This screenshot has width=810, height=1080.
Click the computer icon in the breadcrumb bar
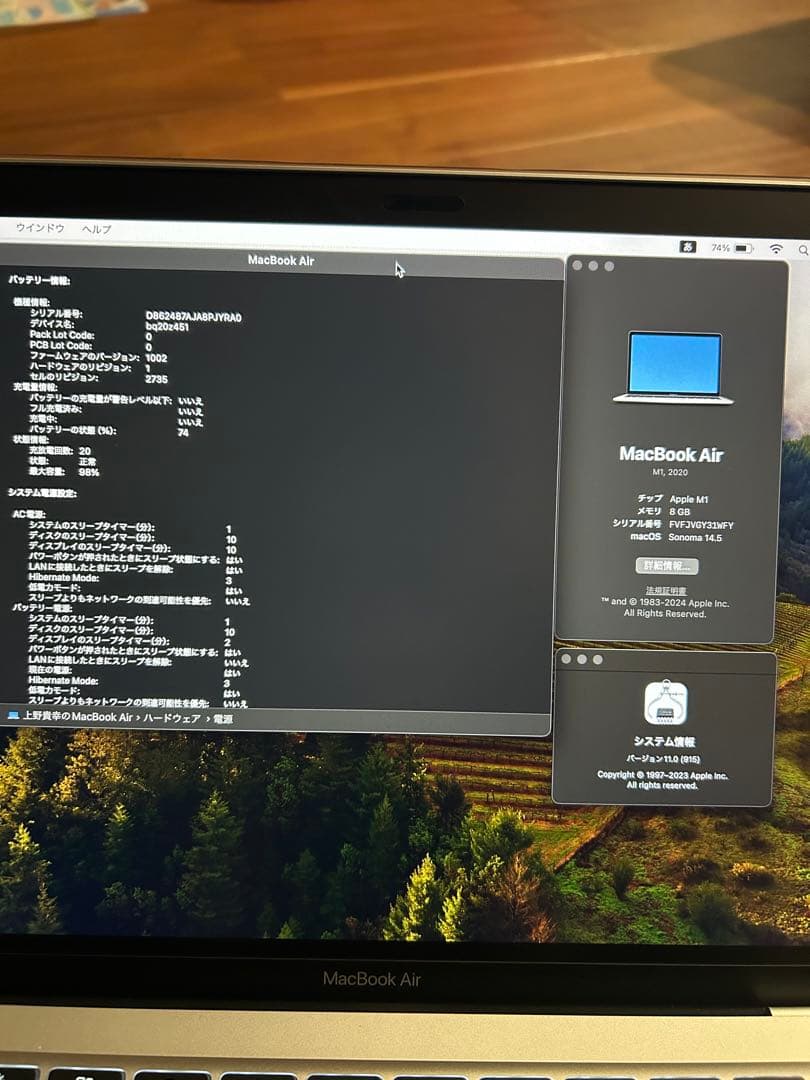(9, 715)
